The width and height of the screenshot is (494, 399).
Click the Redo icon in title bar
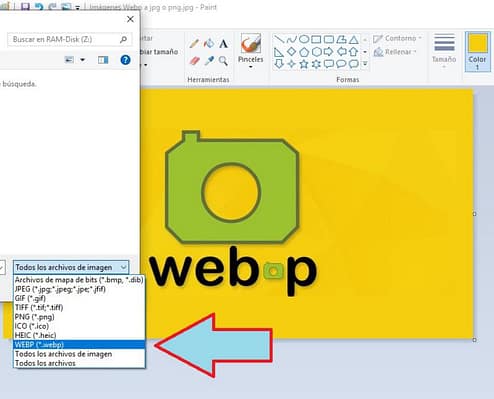(53, 7)
